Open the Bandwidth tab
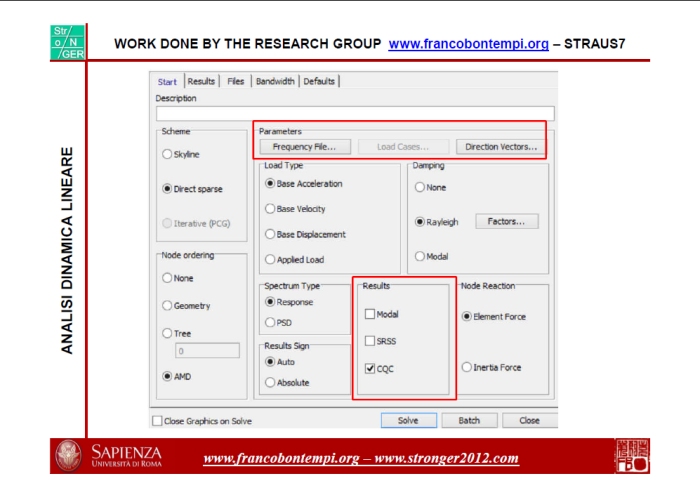Viewport: 700px width, 495px height. pos(274,81)
